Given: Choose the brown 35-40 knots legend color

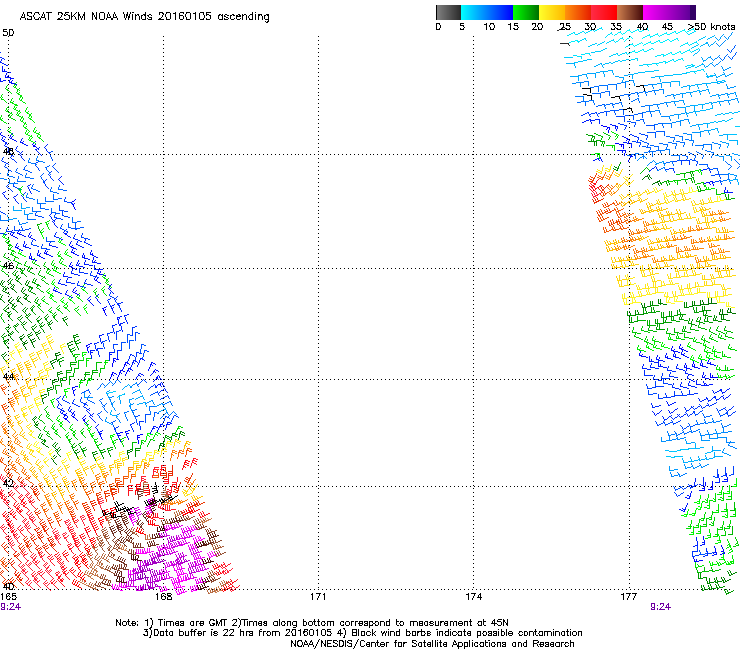Looking at the screenshot, I should (630, 12).
